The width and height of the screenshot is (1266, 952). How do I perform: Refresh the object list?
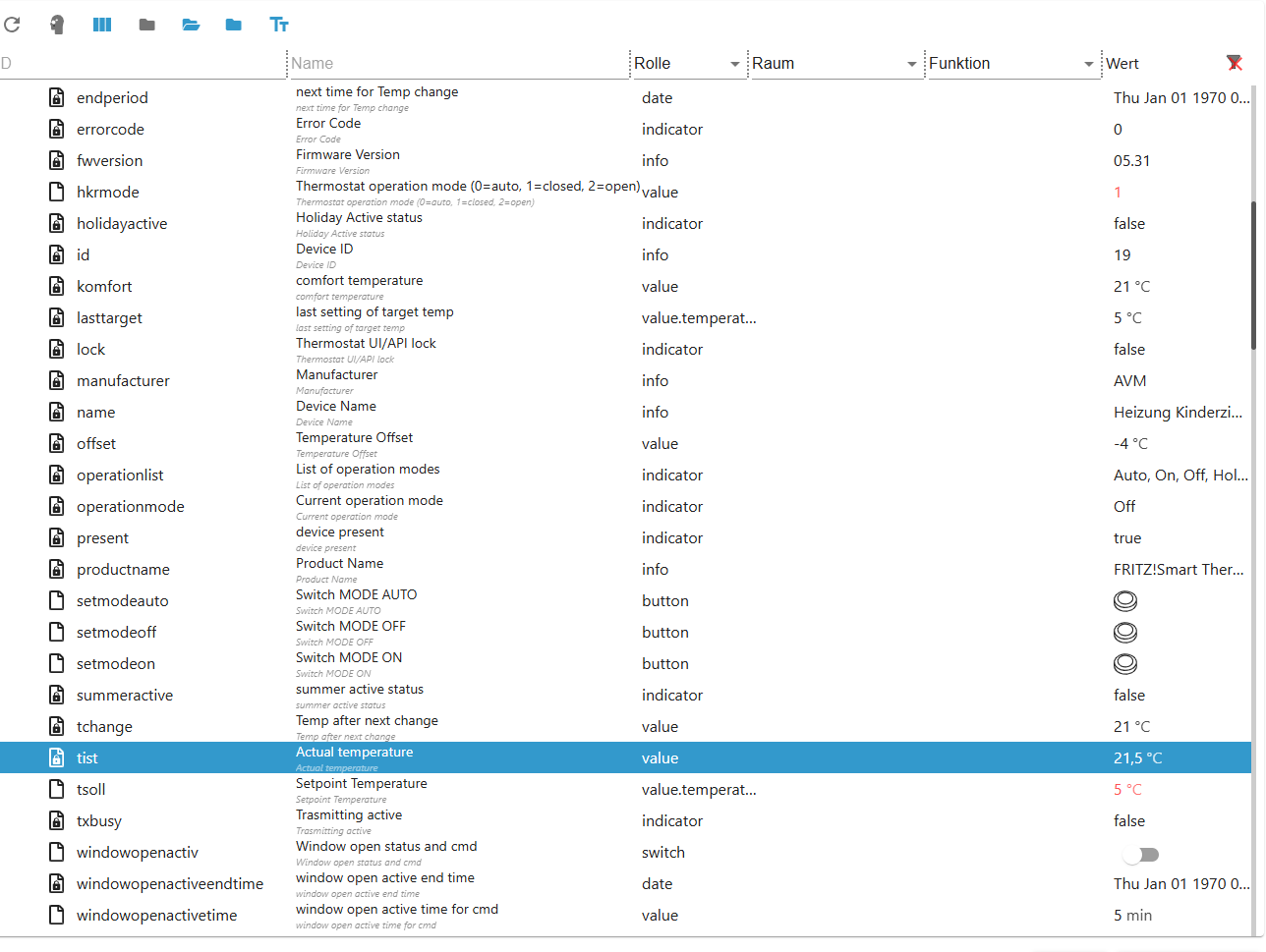coord(12,25)
